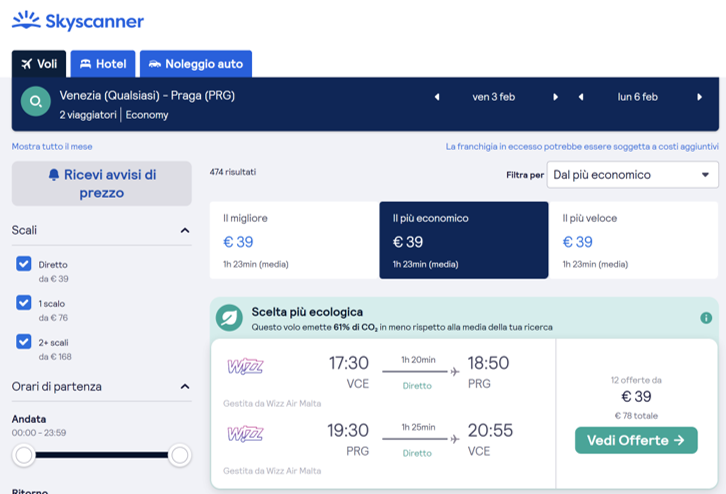
Task: Click the Vedi Offerte button
Action: pos(635,440)
